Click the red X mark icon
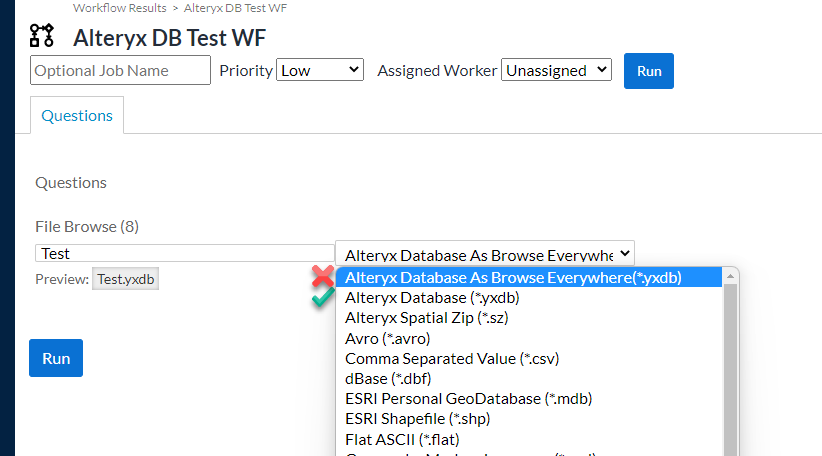Screen dimensions: 822x456 pos(322,277)
